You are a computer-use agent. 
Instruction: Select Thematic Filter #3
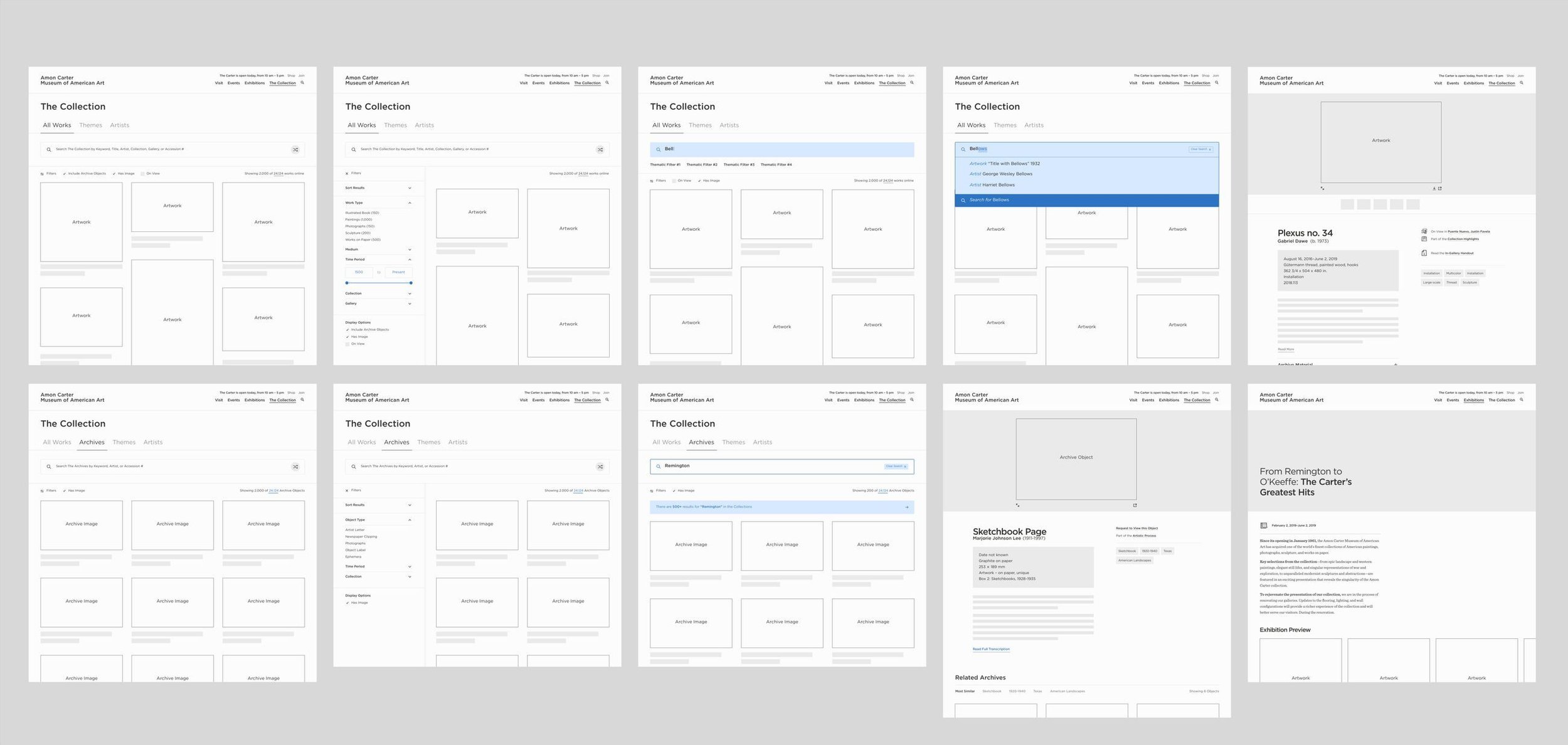(x=739, y=165)
